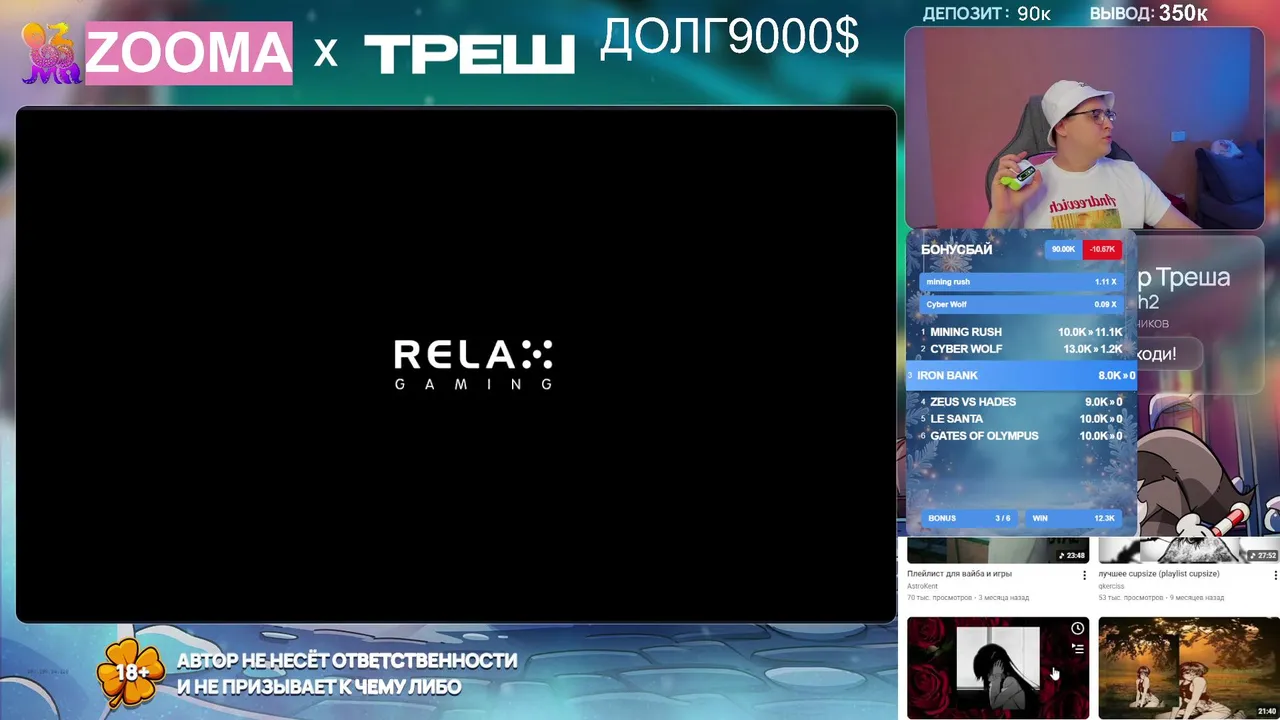Click the 70 тыс. просмотров view count
This screenshot has width=1280, height=720.
coord(940,597)
